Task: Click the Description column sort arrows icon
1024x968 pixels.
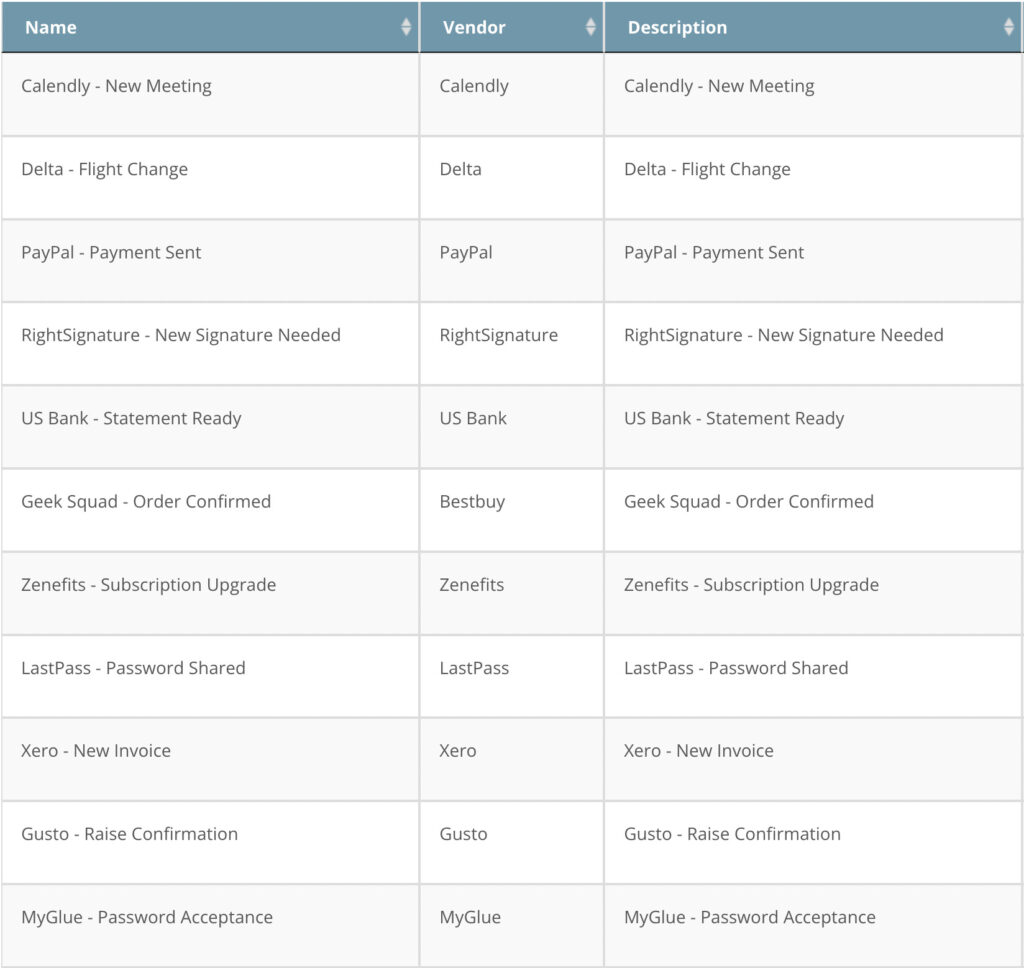Action: pos(1008,27)
